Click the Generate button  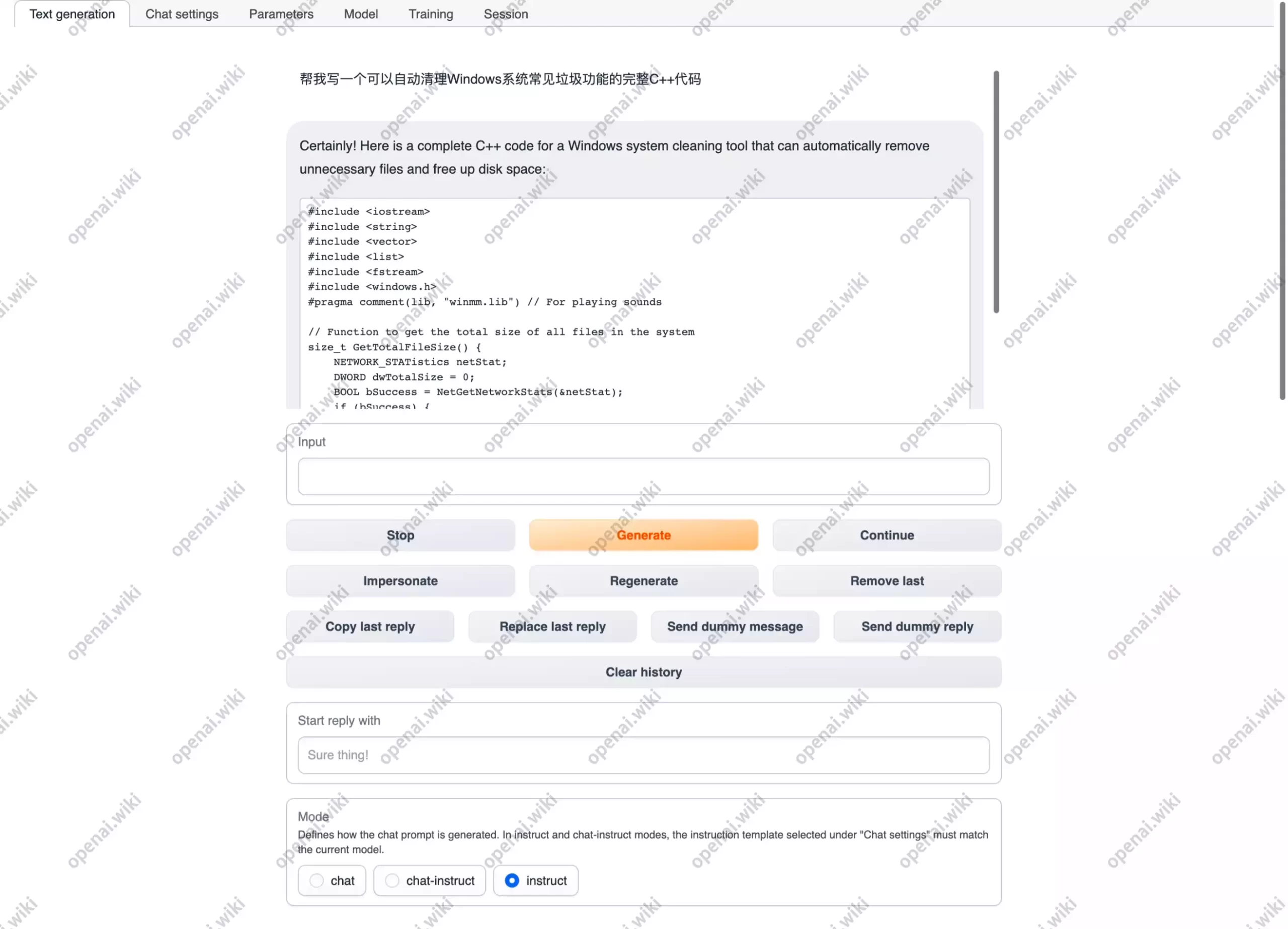(643, 535)
